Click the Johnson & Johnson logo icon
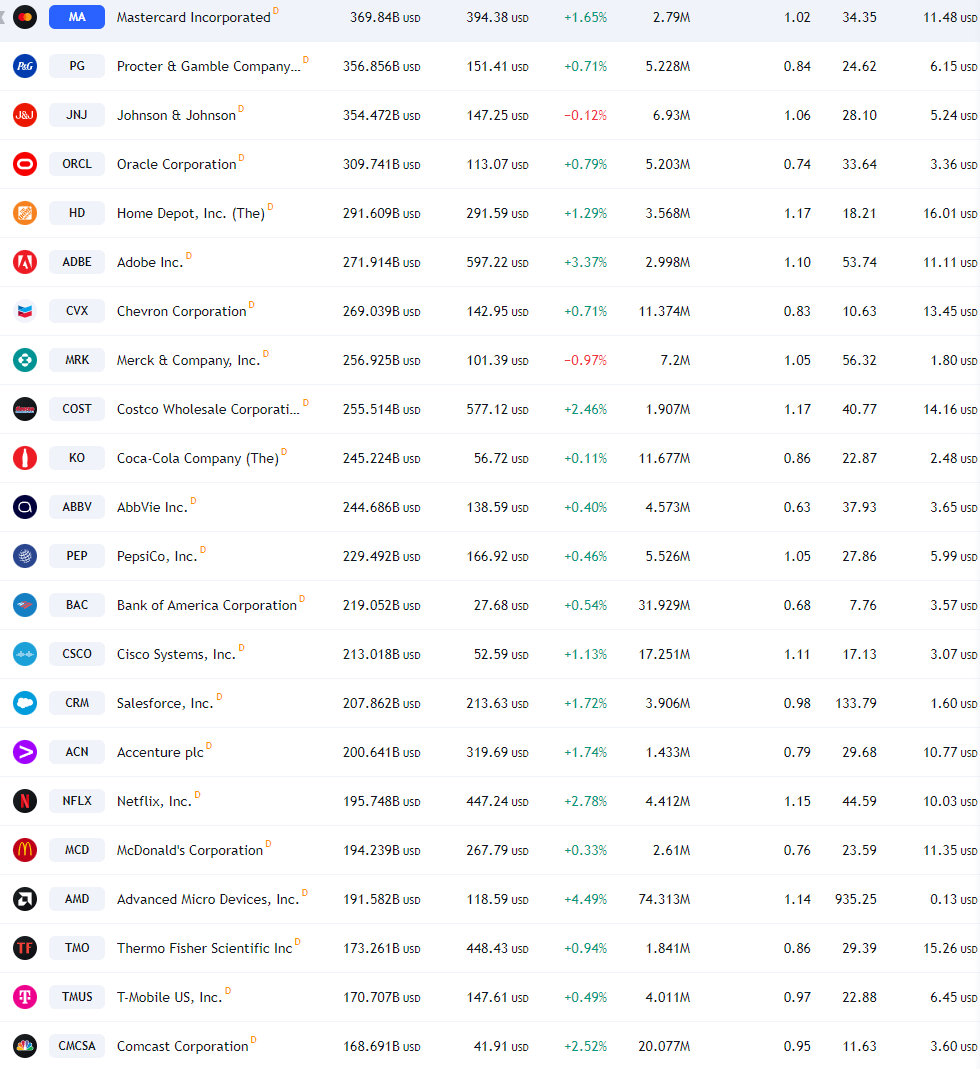Screen dimensions: 980x1069 tap(25, 115)
